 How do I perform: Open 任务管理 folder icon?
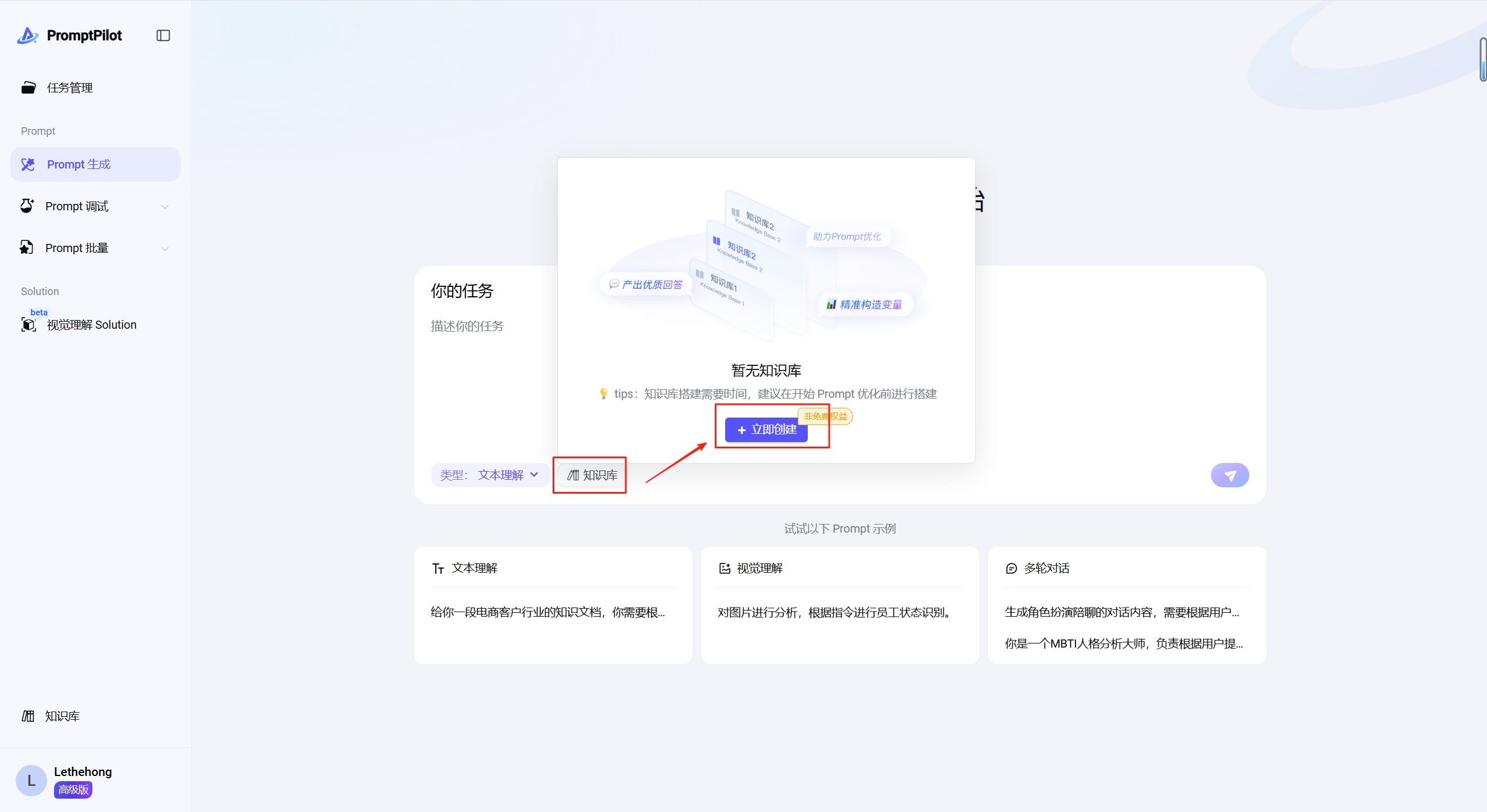[28, 88]
